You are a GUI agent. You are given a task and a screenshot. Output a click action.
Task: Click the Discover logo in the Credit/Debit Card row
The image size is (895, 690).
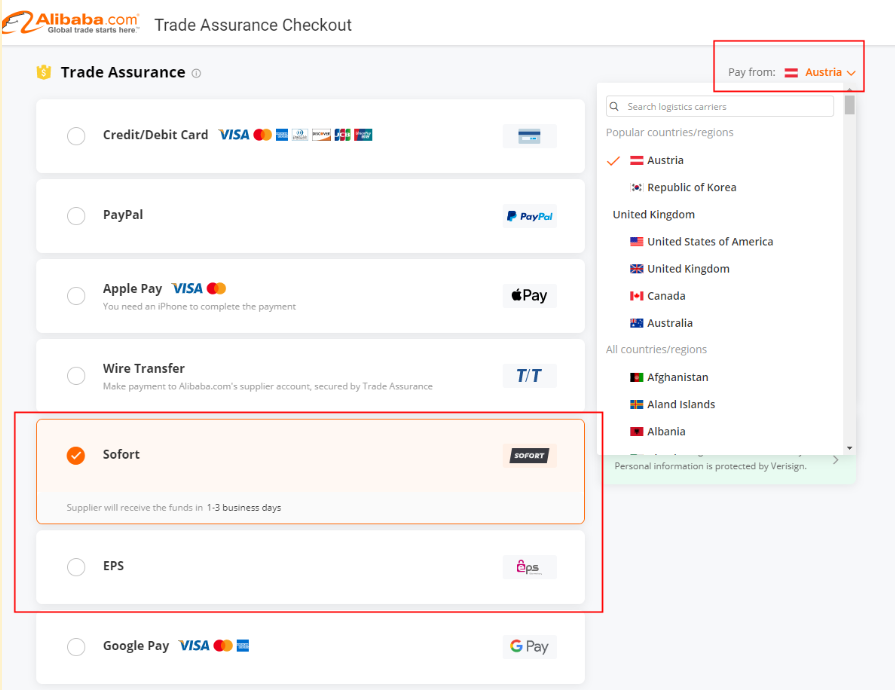[321, 135]
